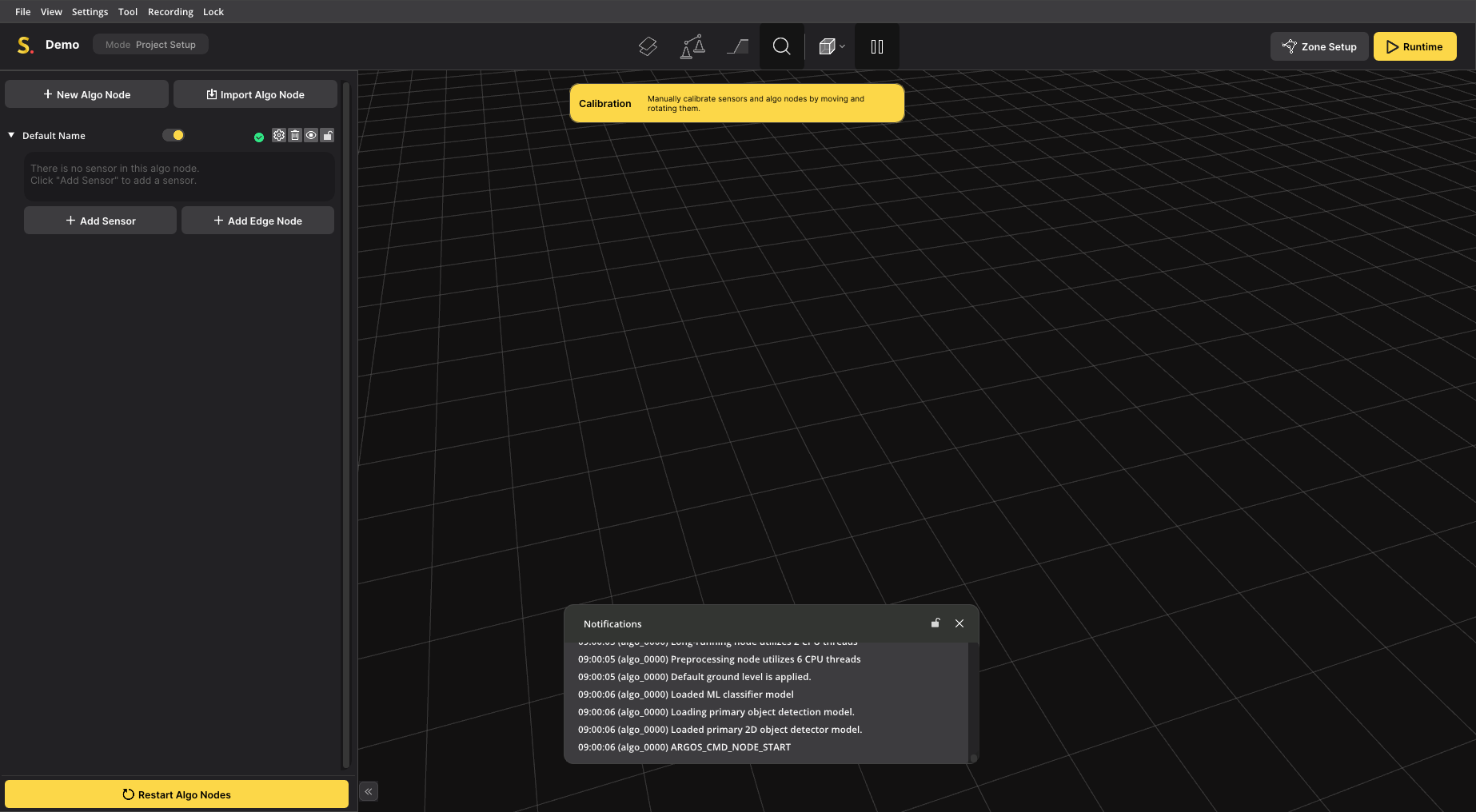Open the Settings menu
This screenshot has width=1476, height=812.
(90, 11)
